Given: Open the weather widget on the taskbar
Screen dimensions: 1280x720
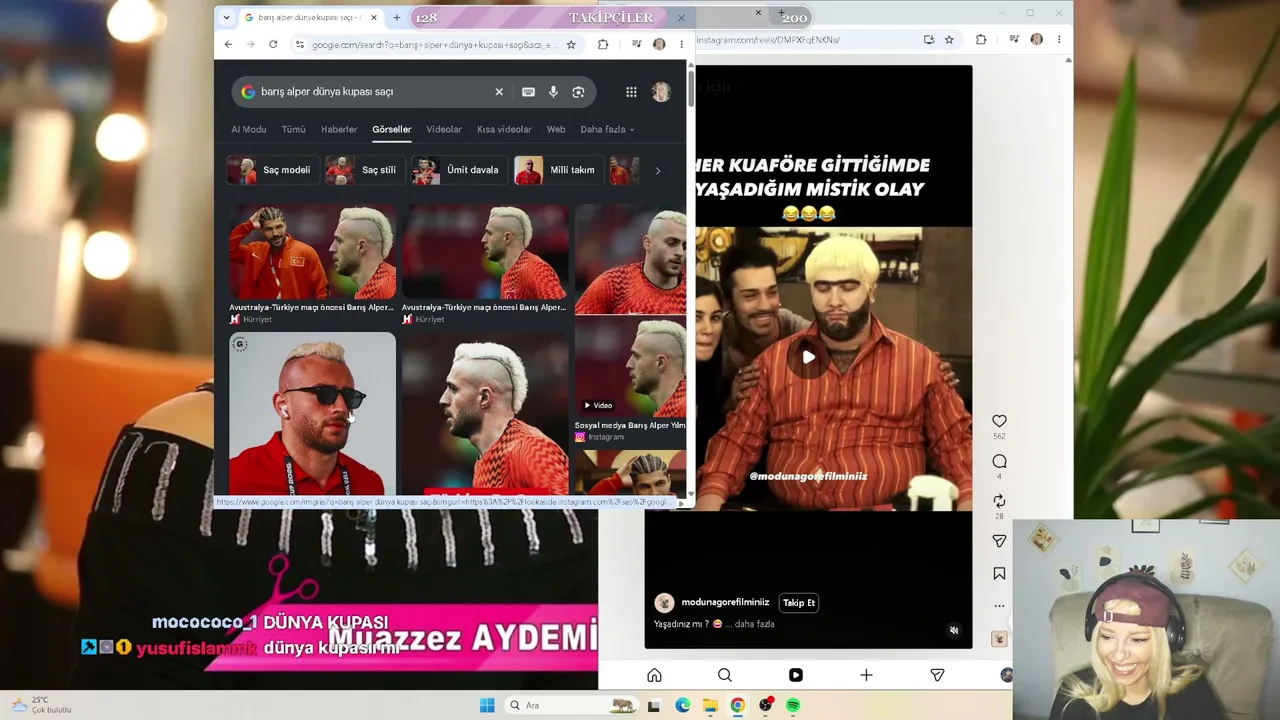Looking at the screenshot, I should point(40,705).
